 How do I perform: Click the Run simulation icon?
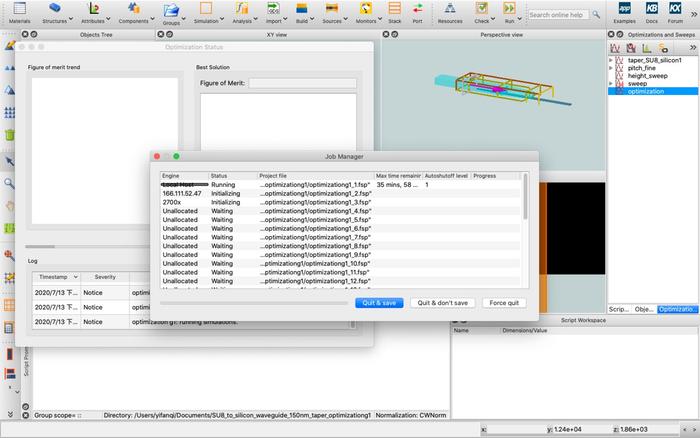pos(509,8)
